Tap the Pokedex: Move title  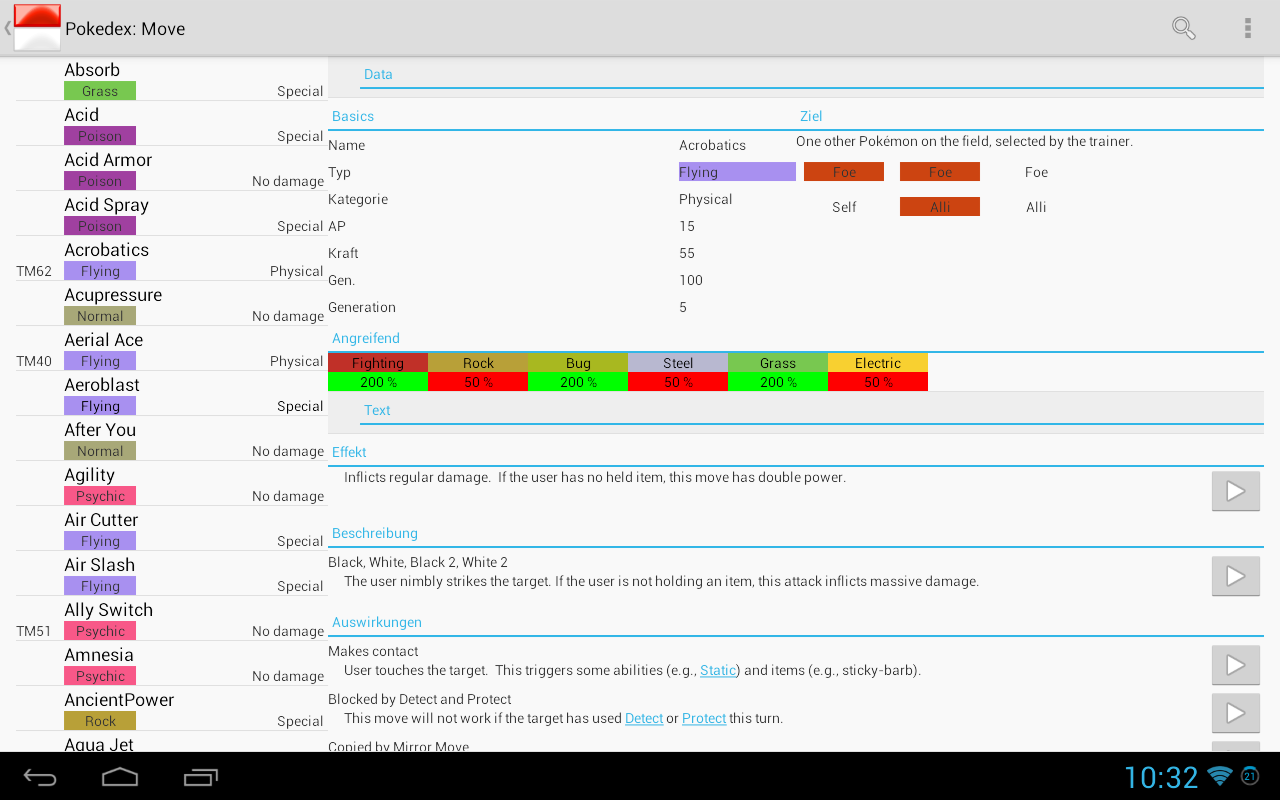coord(125,29)
